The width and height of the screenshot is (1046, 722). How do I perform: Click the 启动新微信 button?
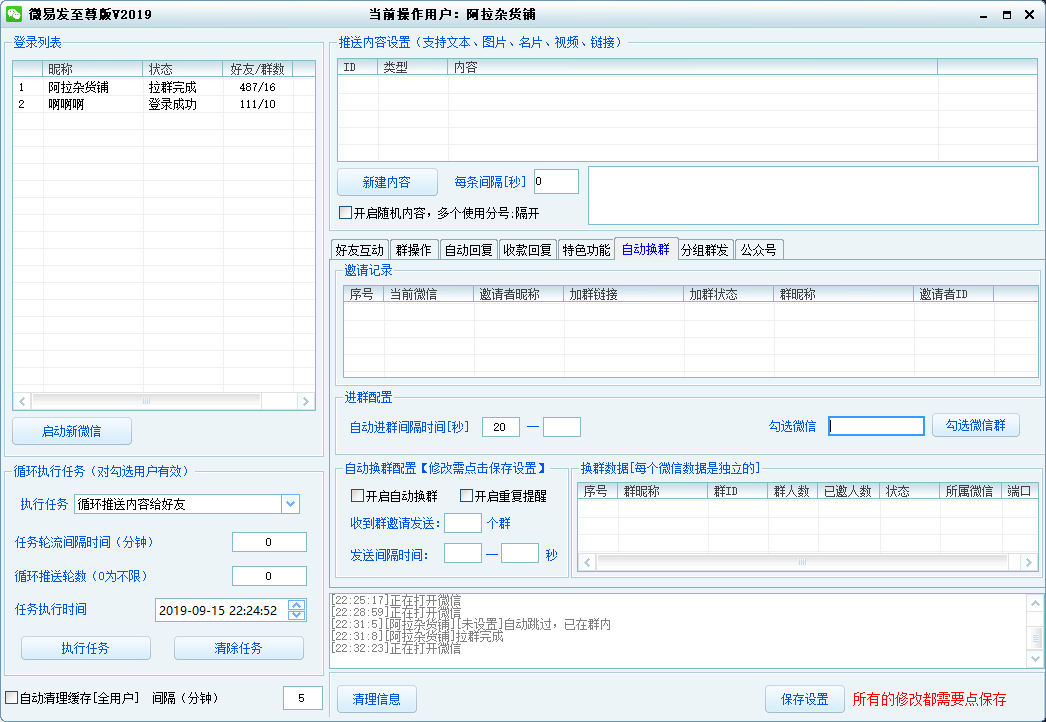72,431
